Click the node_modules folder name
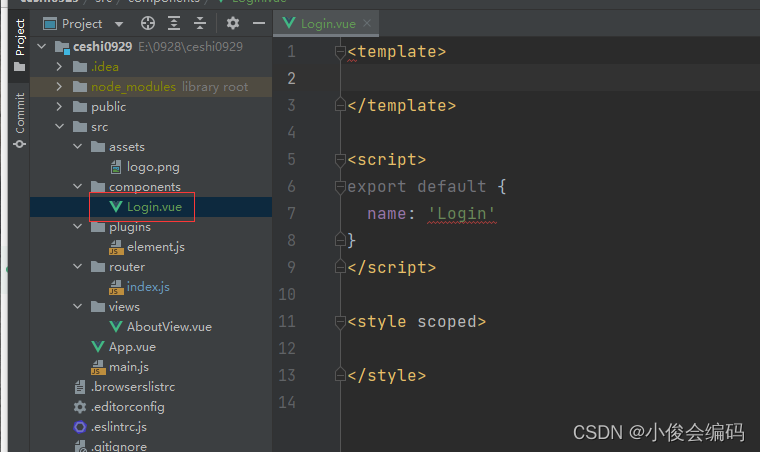 tap(133, 87)
